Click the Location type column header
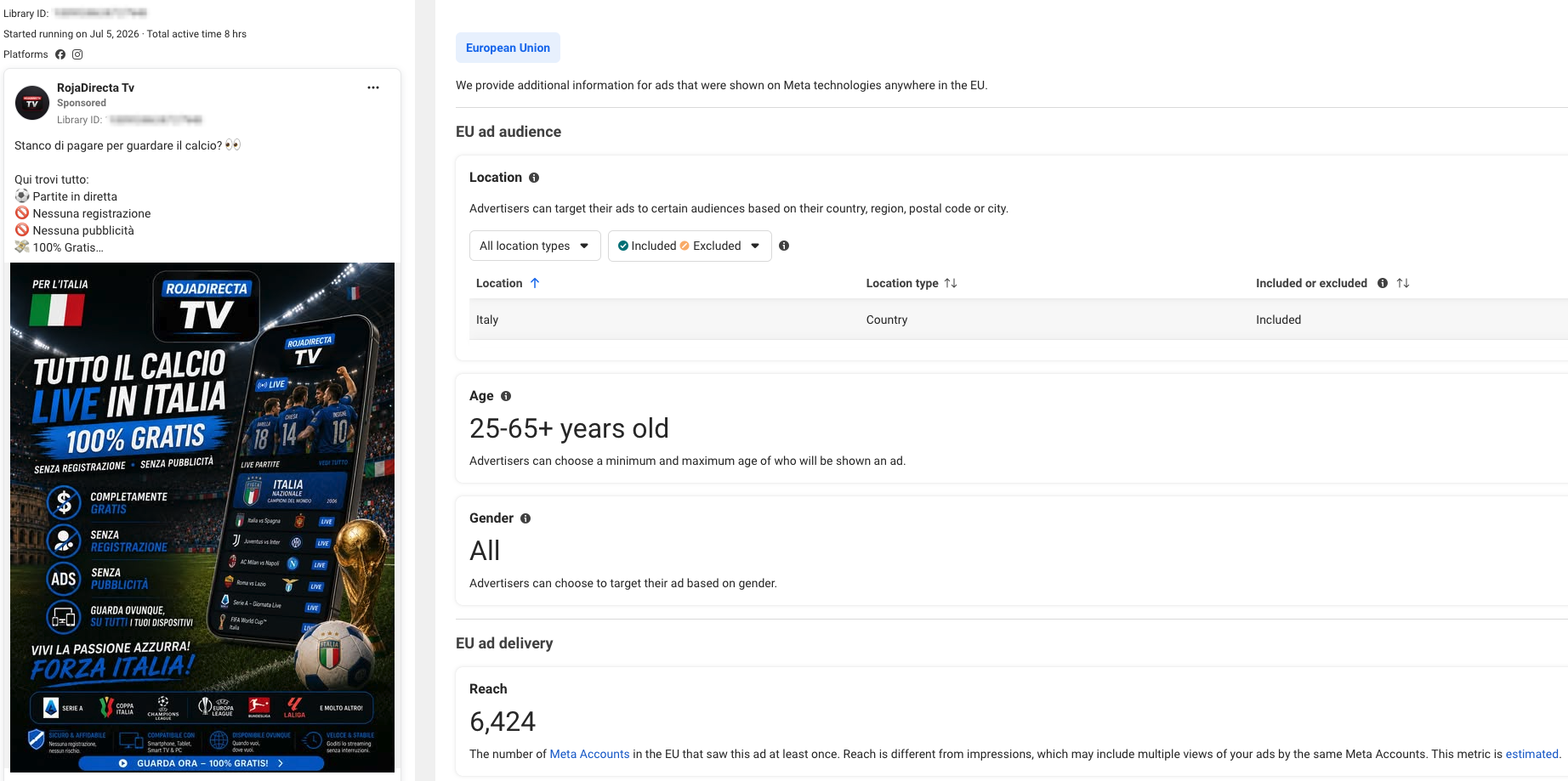The image size is (1568, 781). tap(902, 283)
